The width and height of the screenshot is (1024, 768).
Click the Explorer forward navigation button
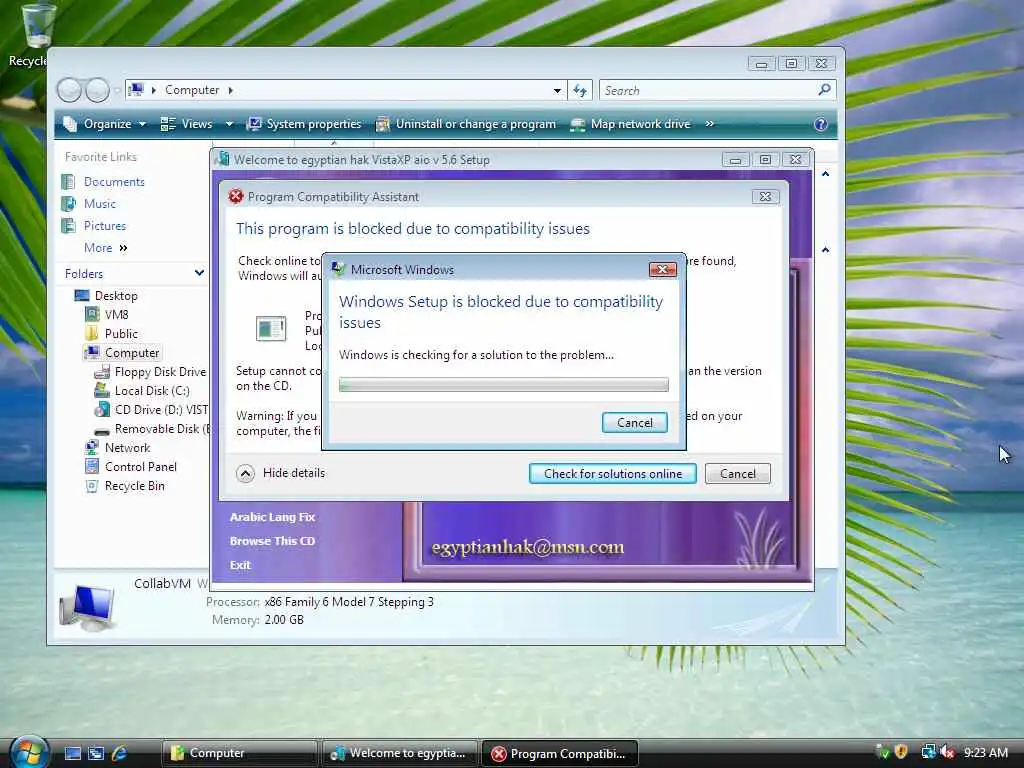coord(97,90)
